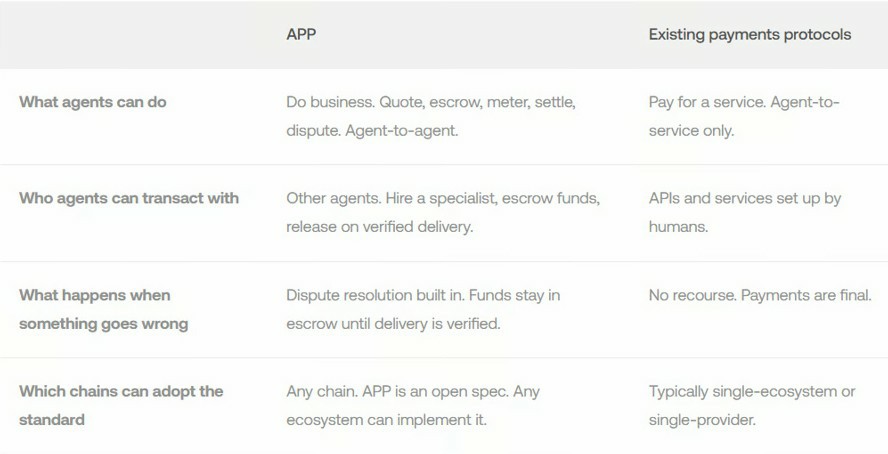The image size is (888, 454).
Task: Select the 'What agents can do' row label
Action: pyautogui.click(x=93, y=102)
